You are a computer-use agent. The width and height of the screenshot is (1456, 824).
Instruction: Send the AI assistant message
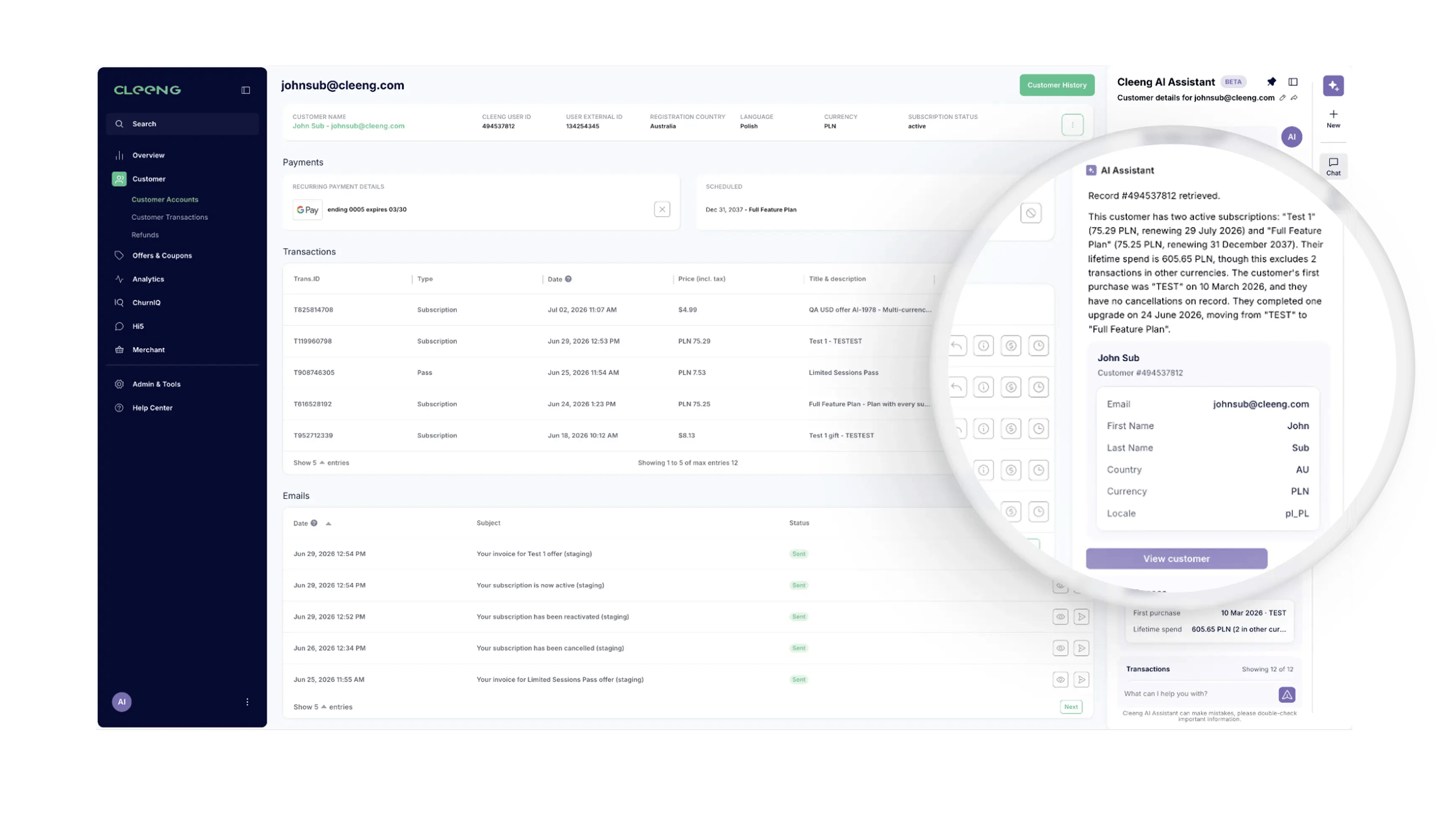[x=1286, y=694]
